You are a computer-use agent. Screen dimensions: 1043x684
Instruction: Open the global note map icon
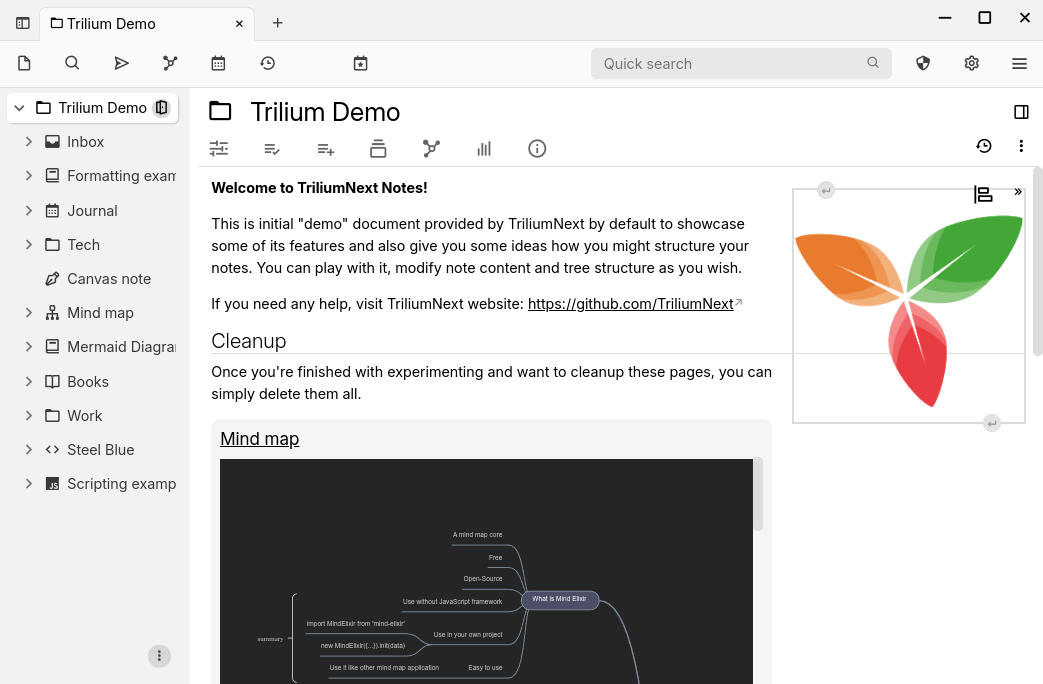[170, 63]
